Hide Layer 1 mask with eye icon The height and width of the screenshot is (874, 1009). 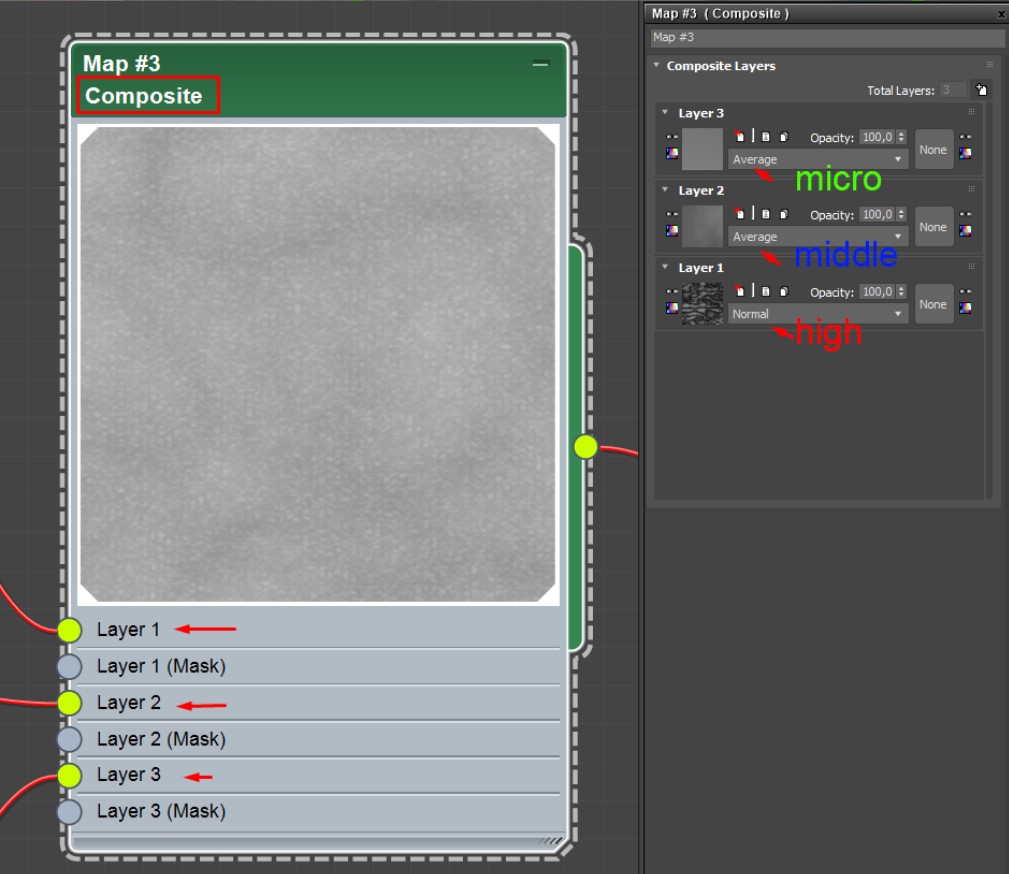(965, 291)
